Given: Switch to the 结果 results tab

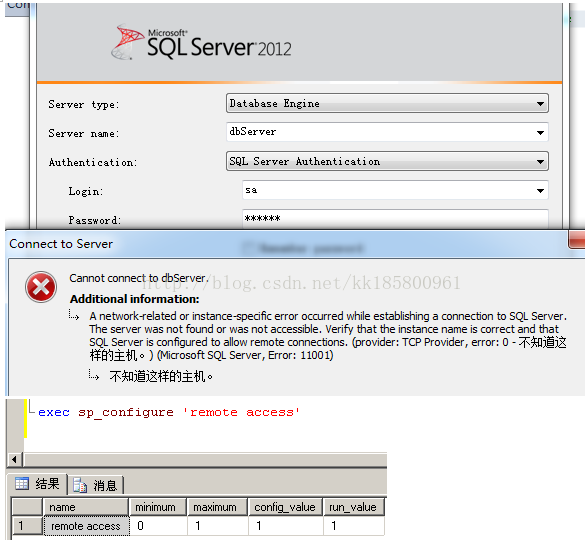Looking at the screenshot, I should (37, 484).
